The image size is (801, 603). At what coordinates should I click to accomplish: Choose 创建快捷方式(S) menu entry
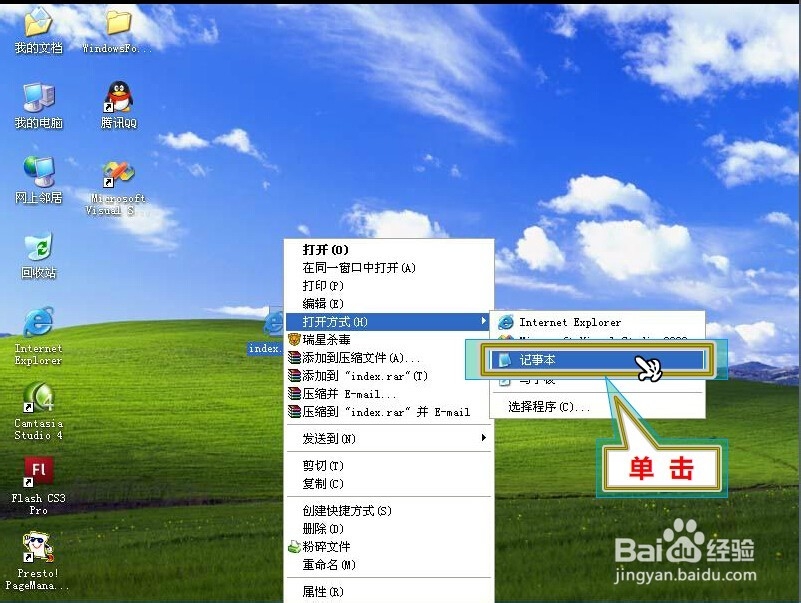coord(389,510)
